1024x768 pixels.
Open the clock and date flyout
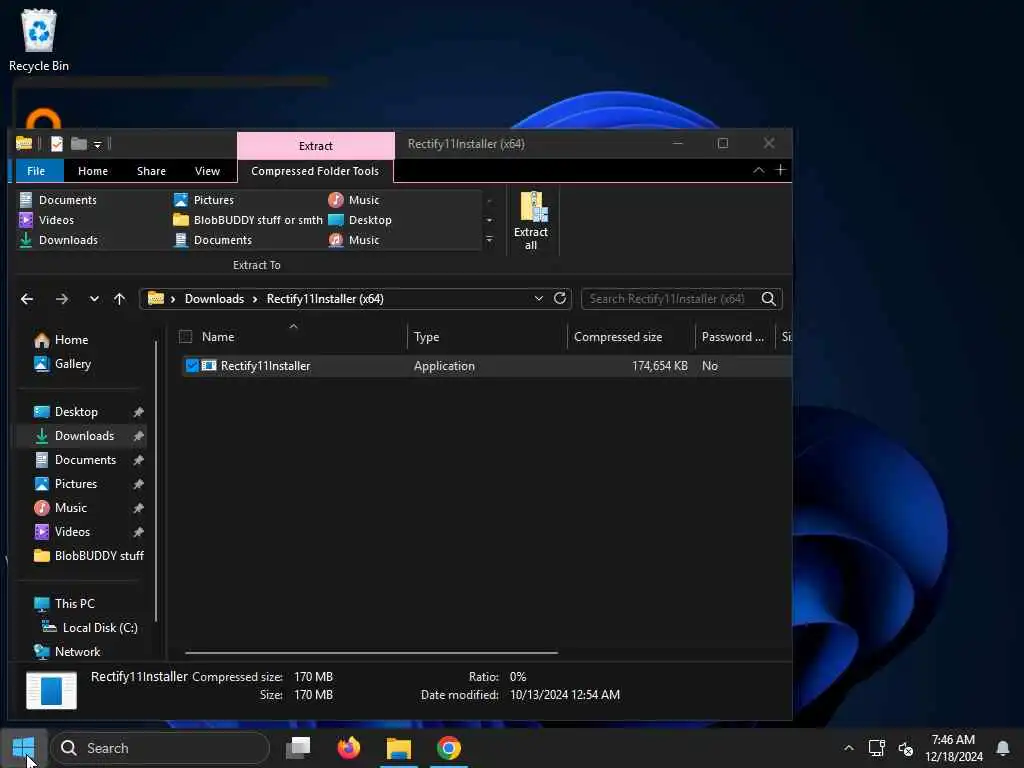point(953,748)
